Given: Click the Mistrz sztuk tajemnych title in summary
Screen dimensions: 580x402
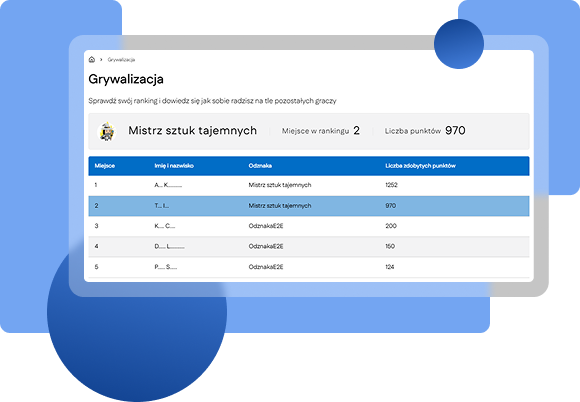Looking at the screenshot, I should tap(192, 131).
